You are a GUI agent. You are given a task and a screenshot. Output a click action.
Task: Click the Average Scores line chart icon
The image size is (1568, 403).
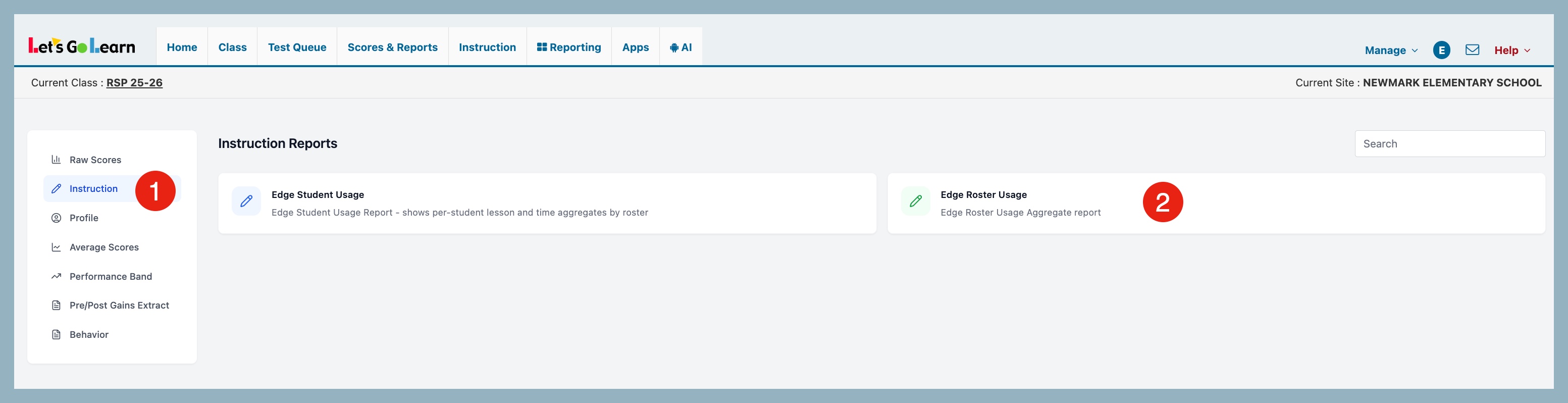point(56,247)
